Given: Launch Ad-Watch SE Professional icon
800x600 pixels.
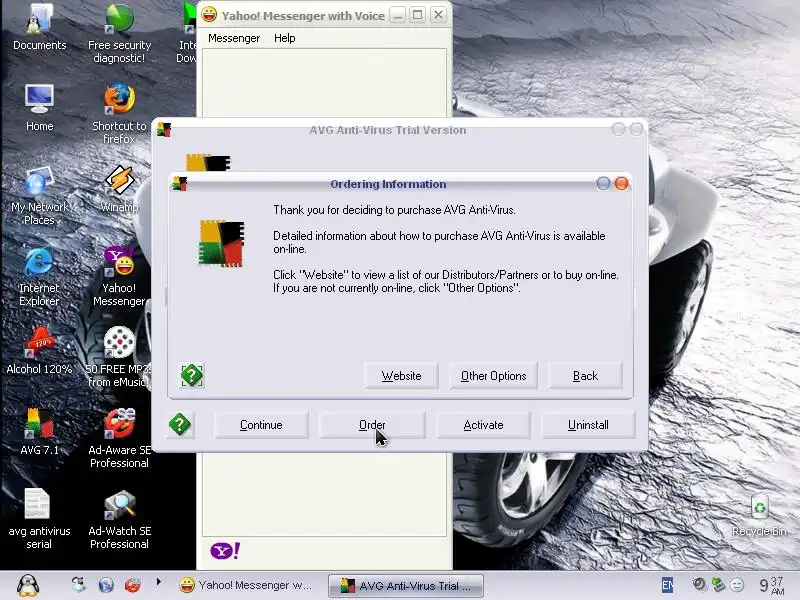Looking at the screenshot, I should tap(119, 518).
